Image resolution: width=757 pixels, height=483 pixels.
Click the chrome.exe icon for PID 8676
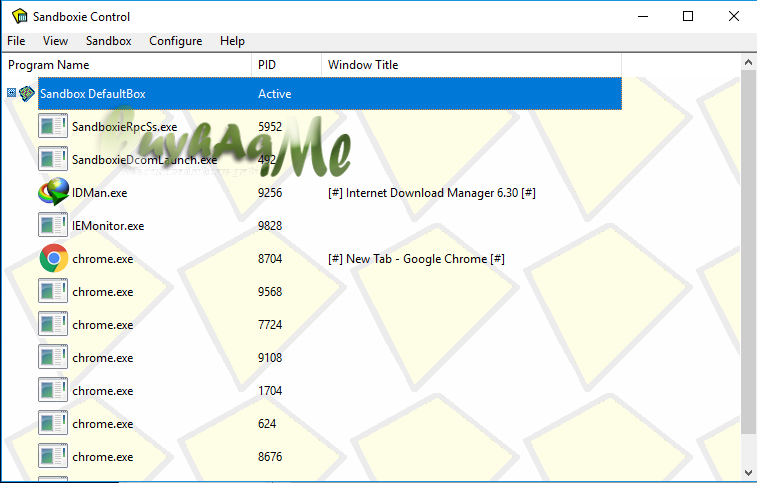pos(53,456)
